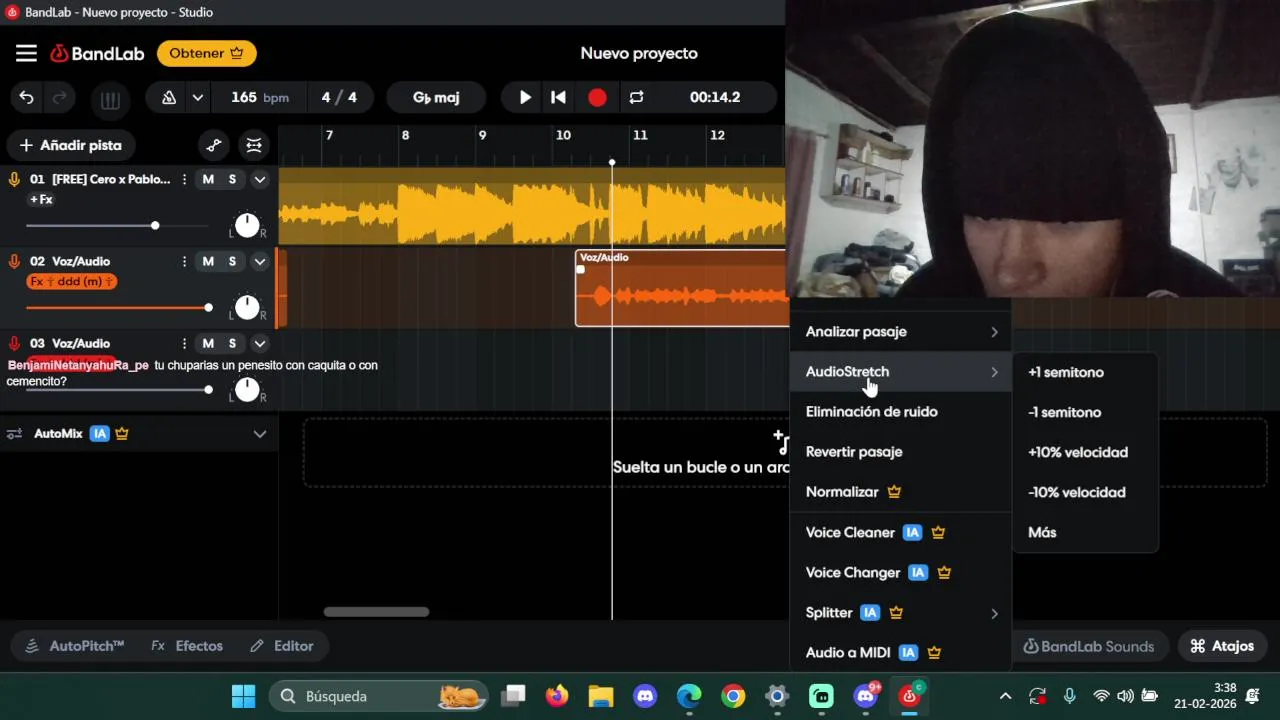Expand track 03 chevron
Image resolution: width=1280 pixels, height=720 pixels.
click(260, 343)
